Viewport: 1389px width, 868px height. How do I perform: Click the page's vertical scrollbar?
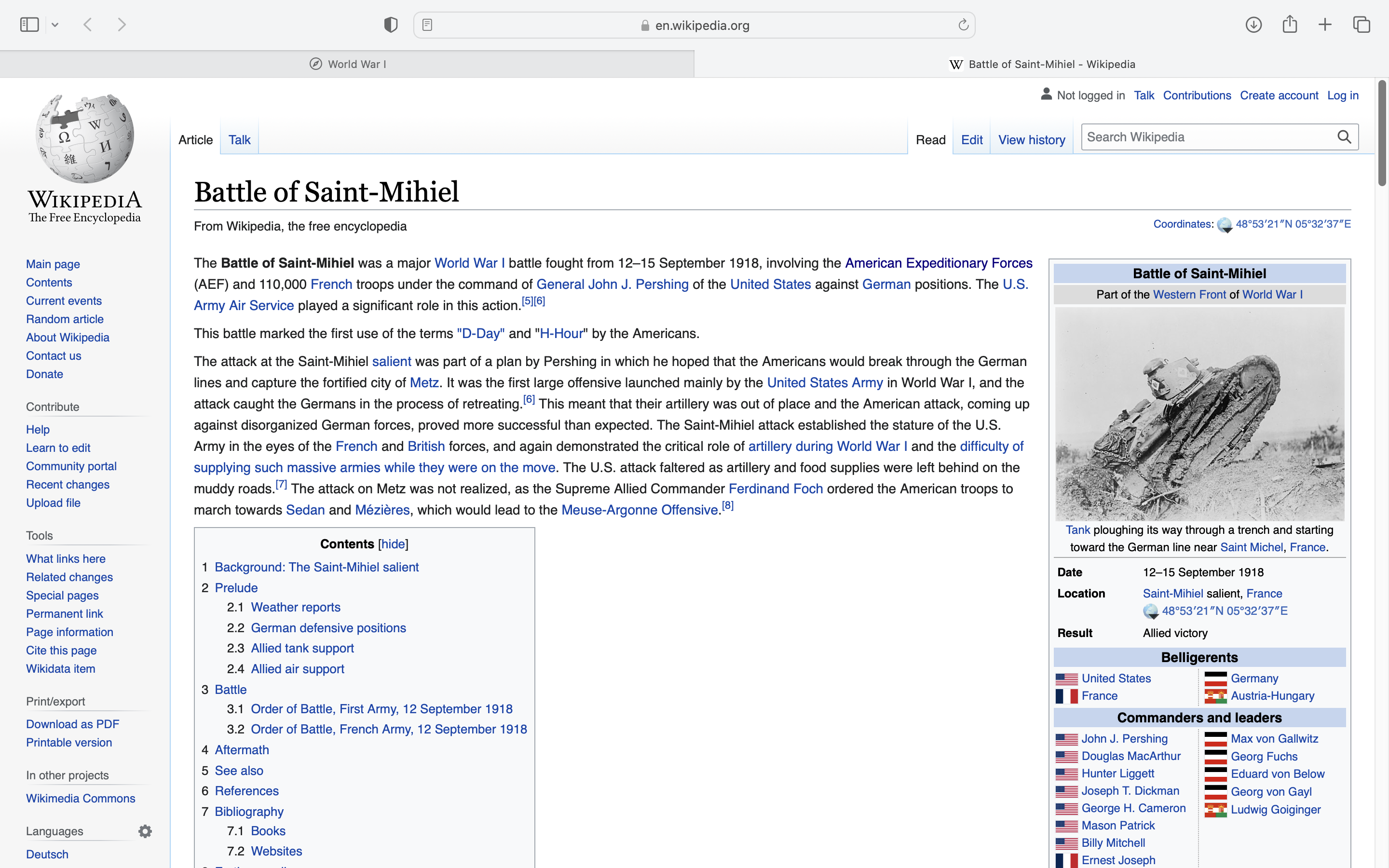tap(1382, 133)
